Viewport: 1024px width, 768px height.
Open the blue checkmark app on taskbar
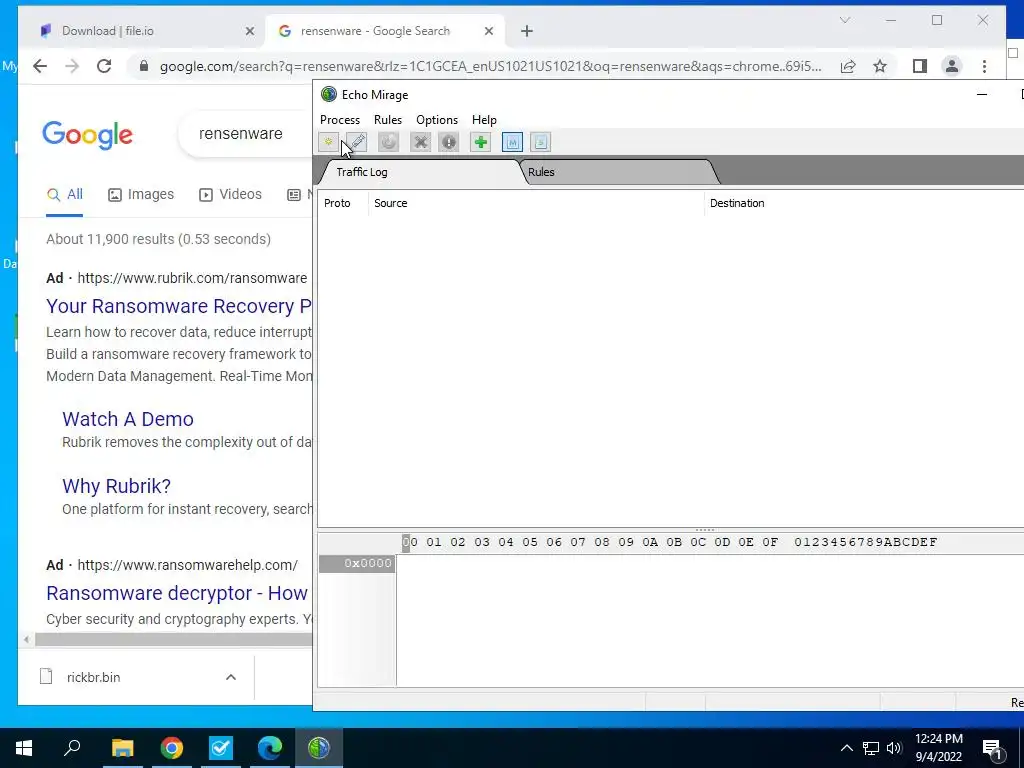(221, 747)
